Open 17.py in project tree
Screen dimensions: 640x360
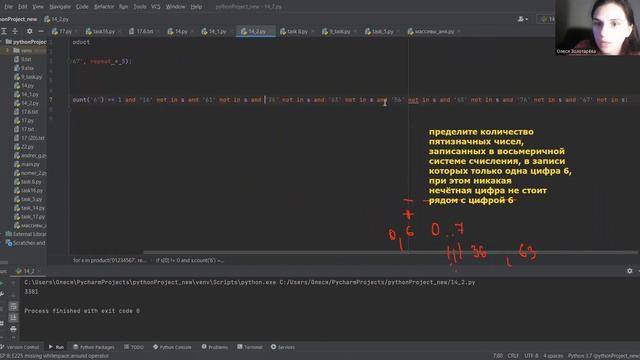tap(24, 121)
